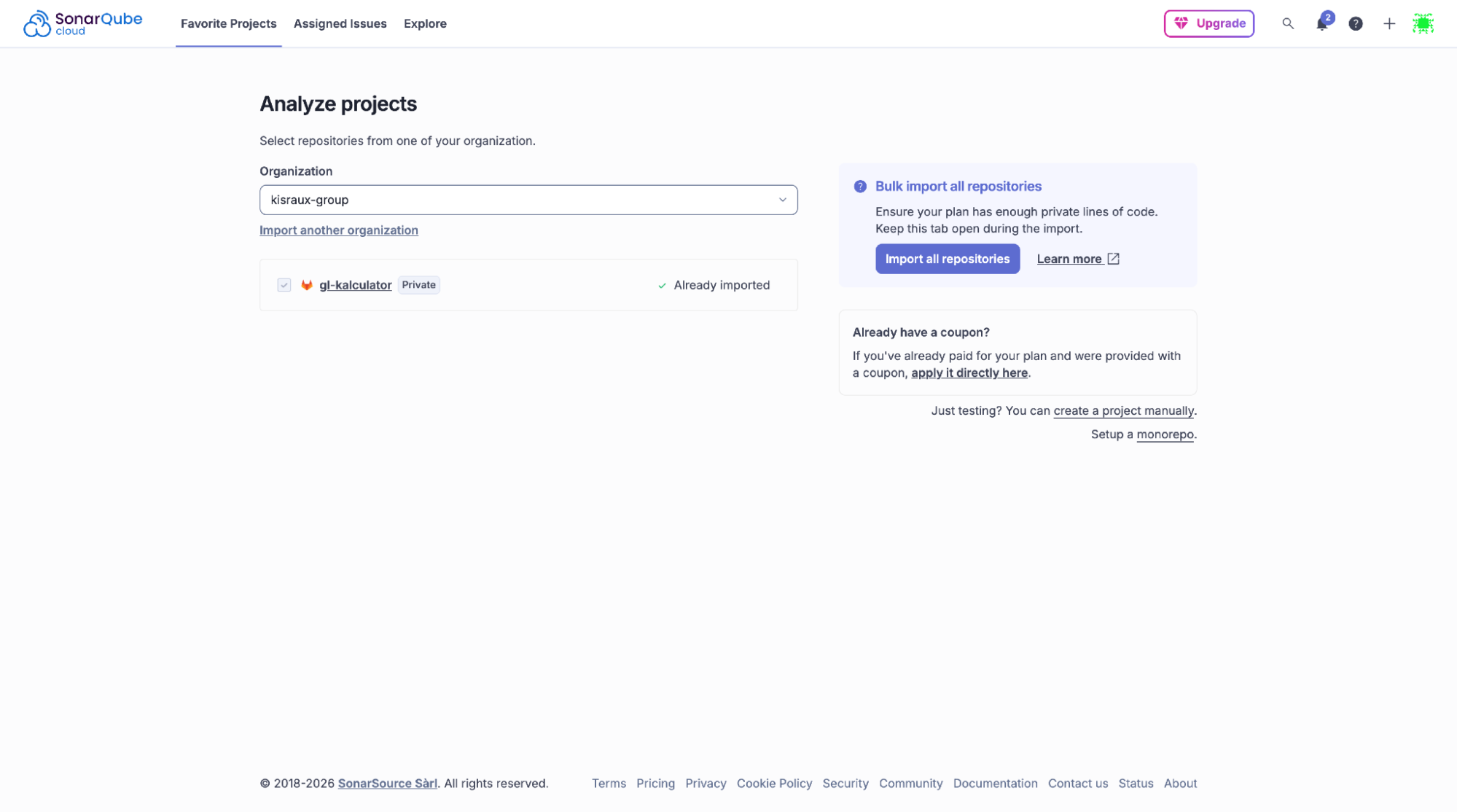Click Import another organization link
The width and height of the screenshot is (1457, 812).
pyautogui.click(x=339, y=230)
